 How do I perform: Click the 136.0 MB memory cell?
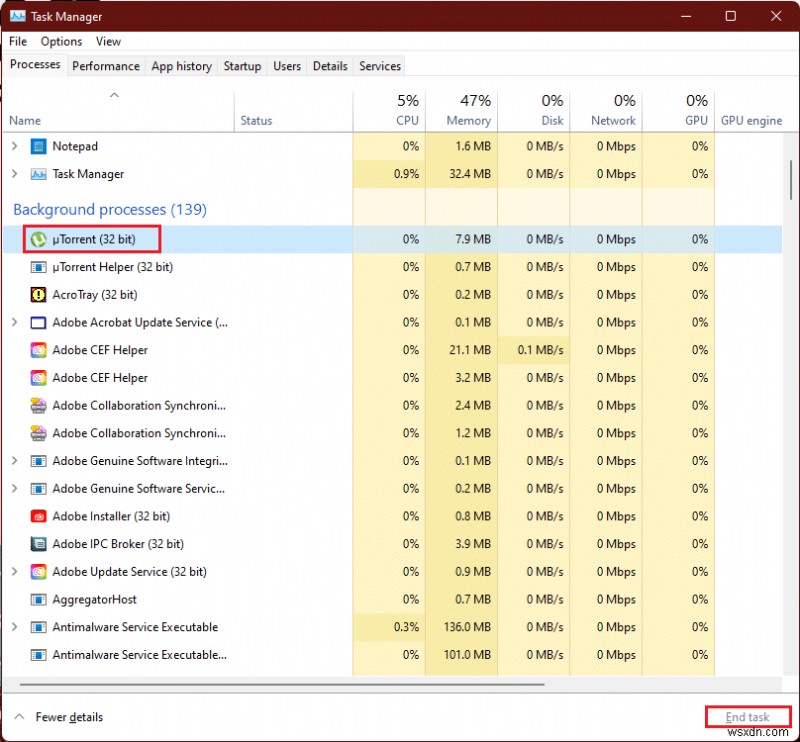pyautogui.click(x=461, y=627)
